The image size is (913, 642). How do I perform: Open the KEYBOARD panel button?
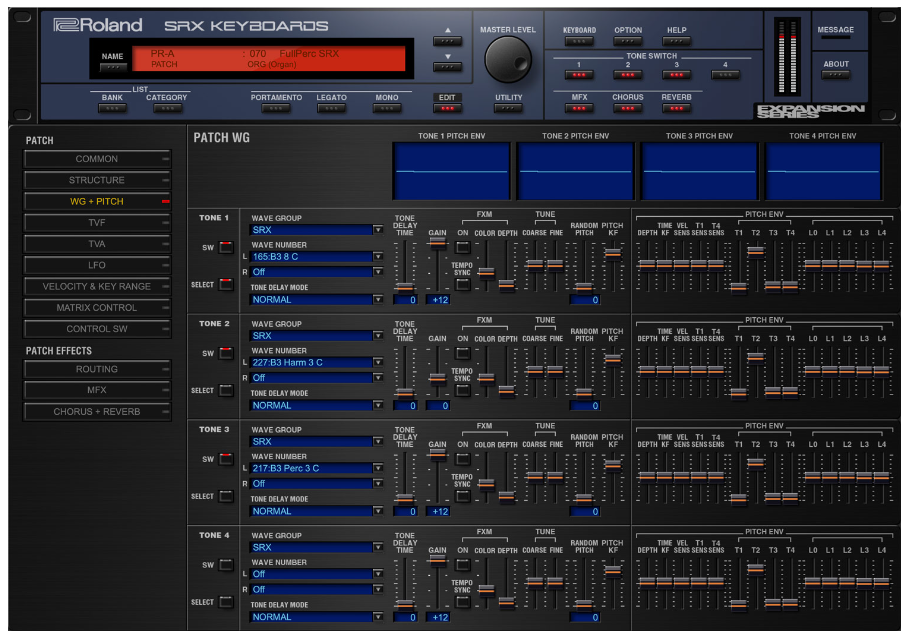[579, 41]
